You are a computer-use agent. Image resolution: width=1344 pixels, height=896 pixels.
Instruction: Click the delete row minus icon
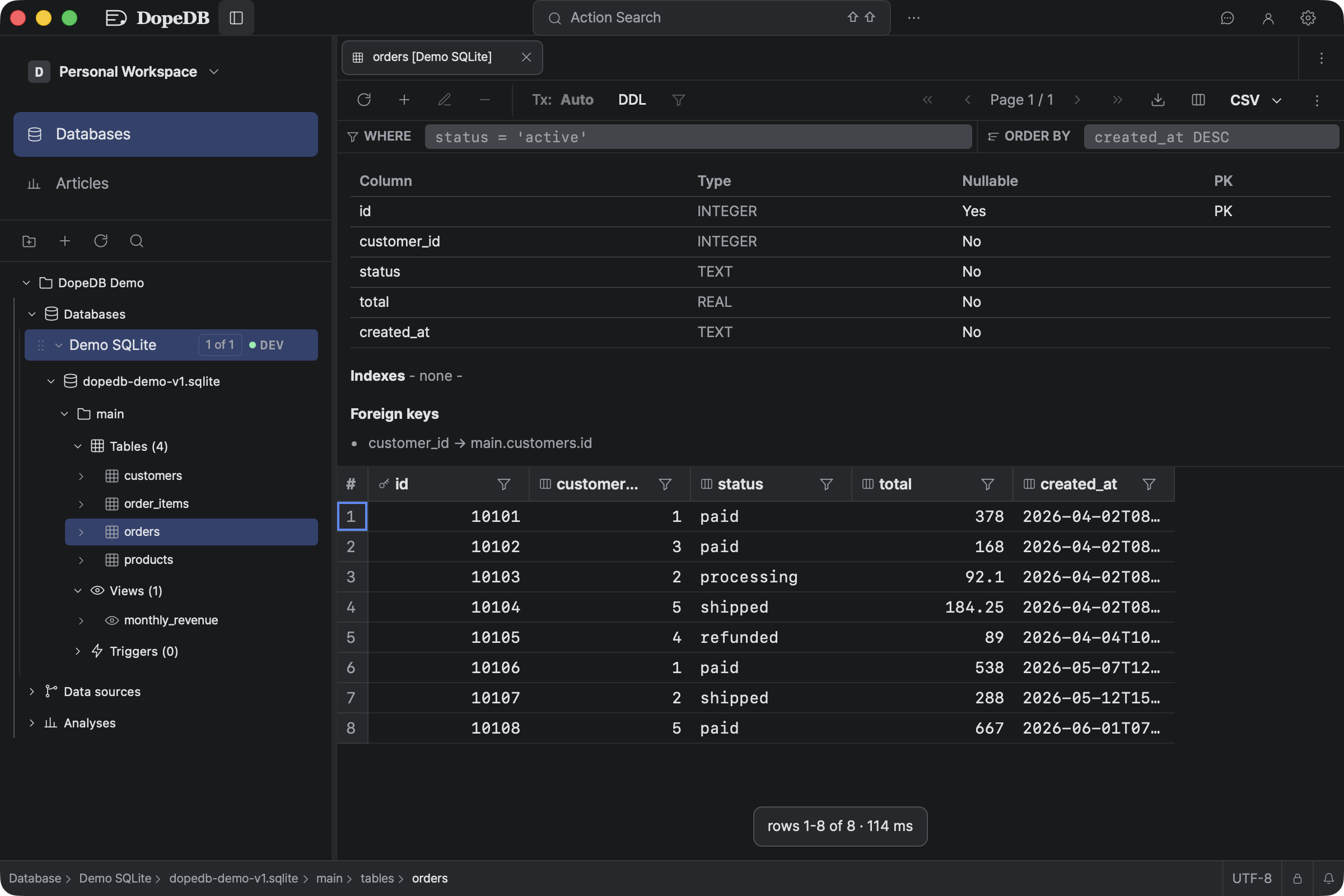[484, 100]
